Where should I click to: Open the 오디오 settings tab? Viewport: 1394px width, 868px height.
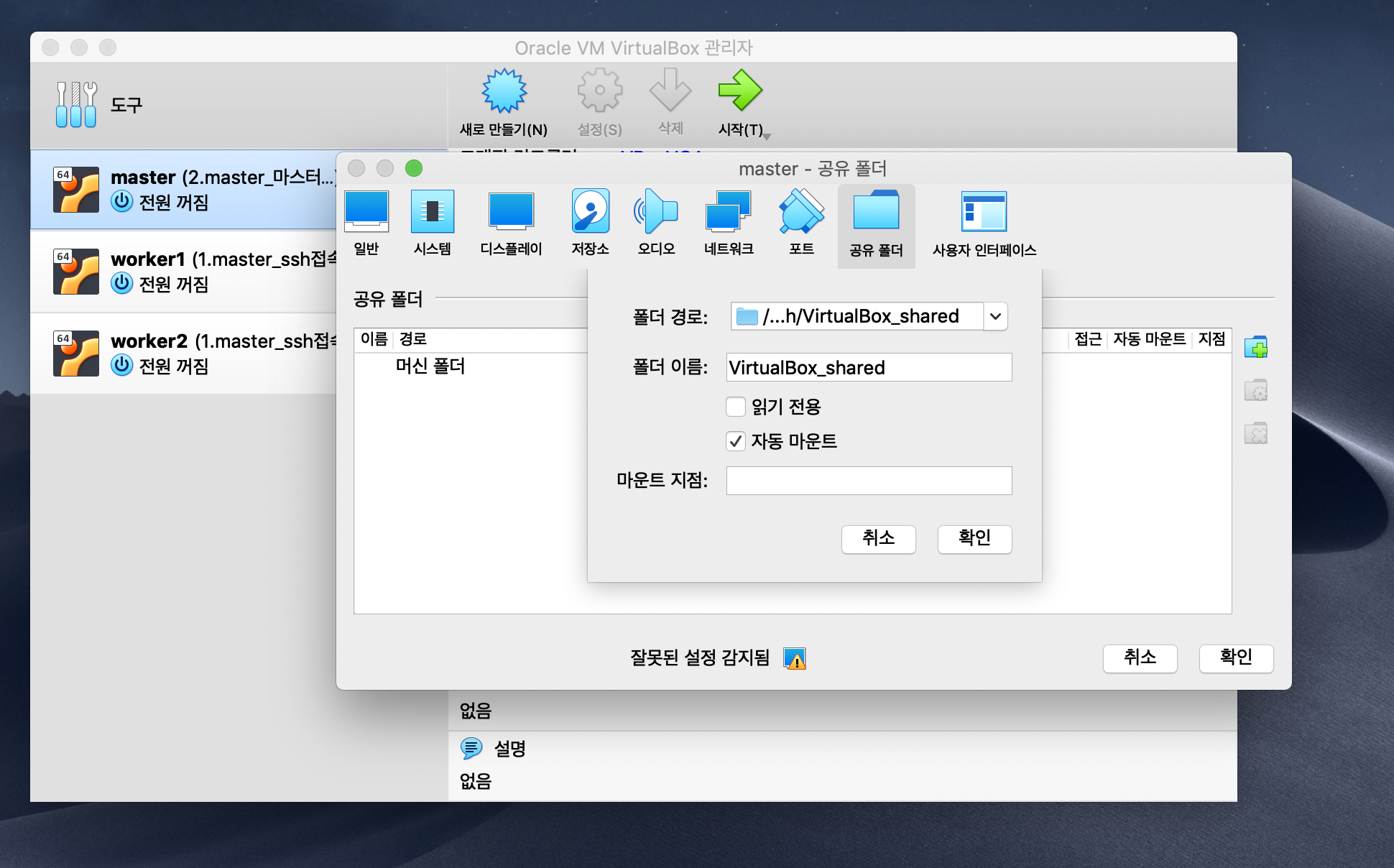(656, 224)
